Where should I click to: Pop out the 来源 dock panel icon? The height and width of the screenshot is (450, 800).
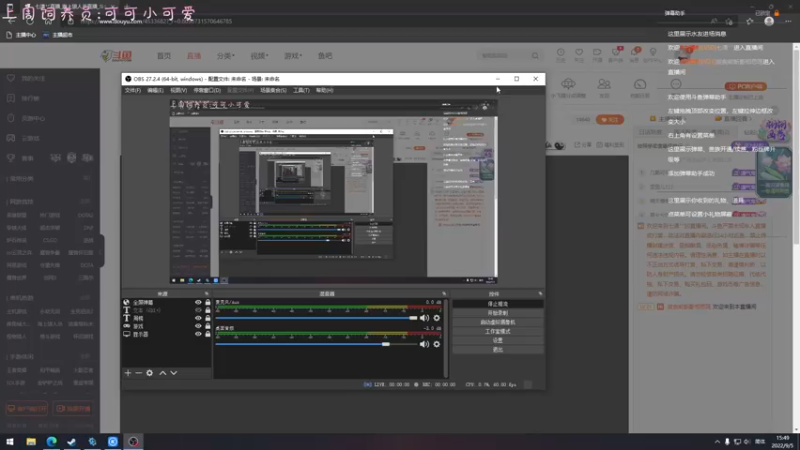pos(207,294)
